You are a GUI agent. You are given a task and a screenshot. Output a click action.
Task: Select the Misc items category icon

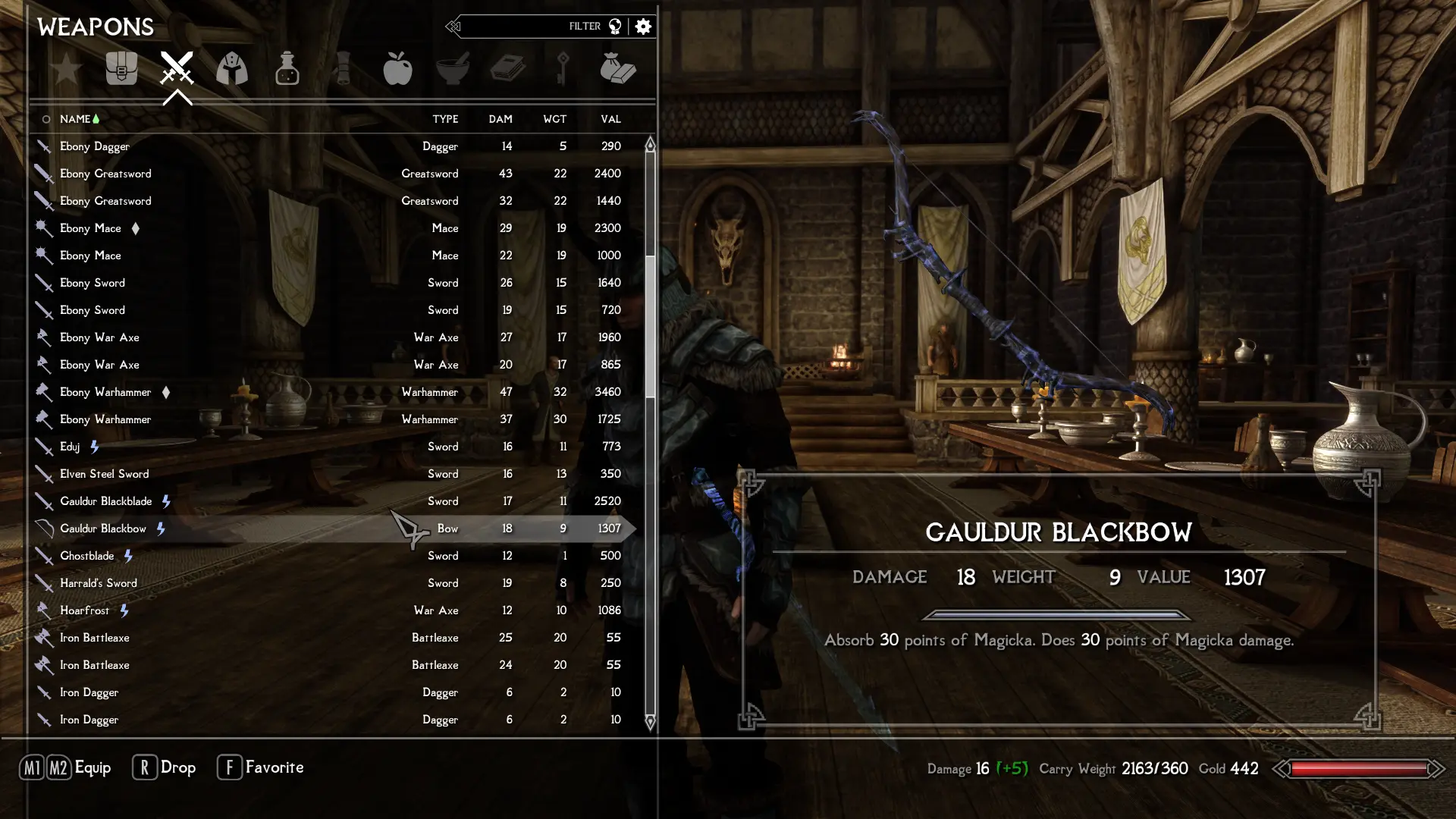point(618,68)
